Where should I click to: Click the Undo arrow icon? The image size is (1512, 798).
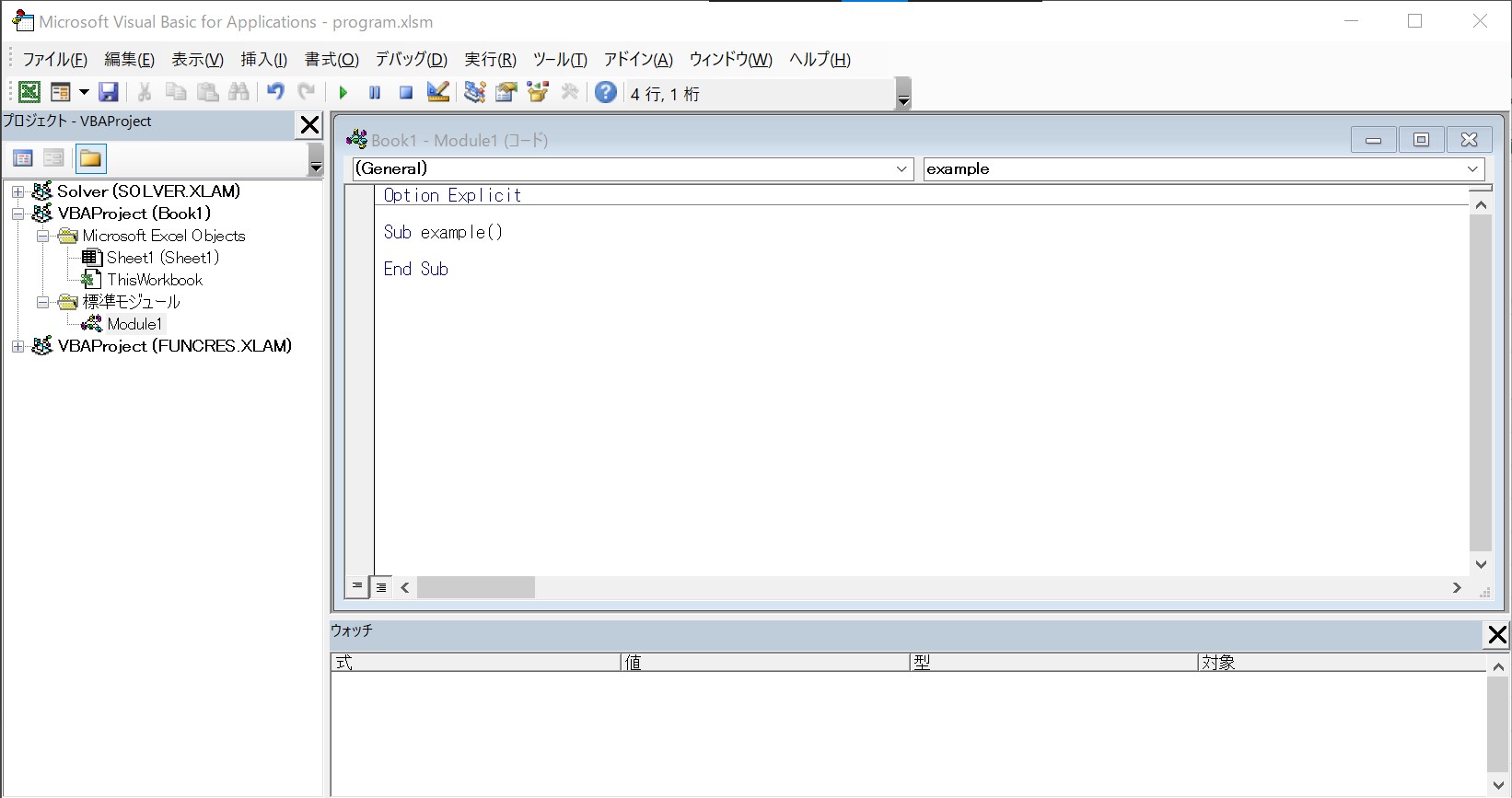(x=275, y=92)
